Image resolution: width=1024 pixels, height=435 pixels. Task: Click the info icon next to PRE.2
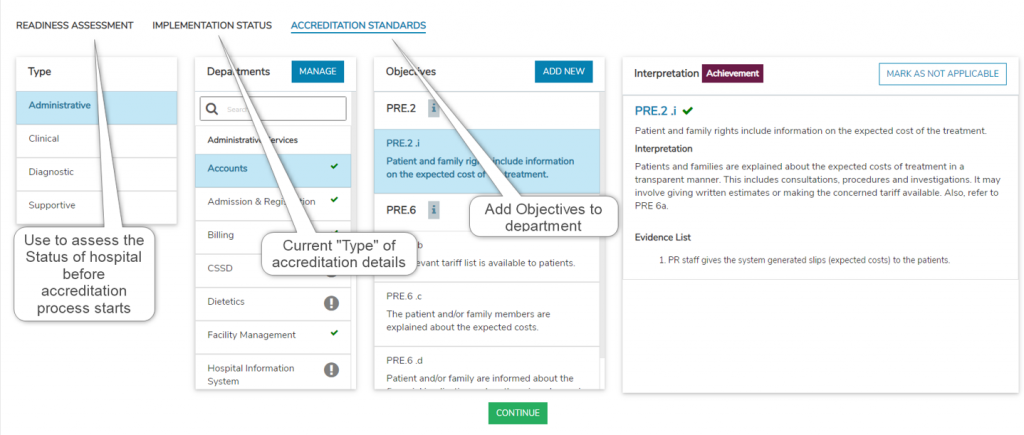433,108
